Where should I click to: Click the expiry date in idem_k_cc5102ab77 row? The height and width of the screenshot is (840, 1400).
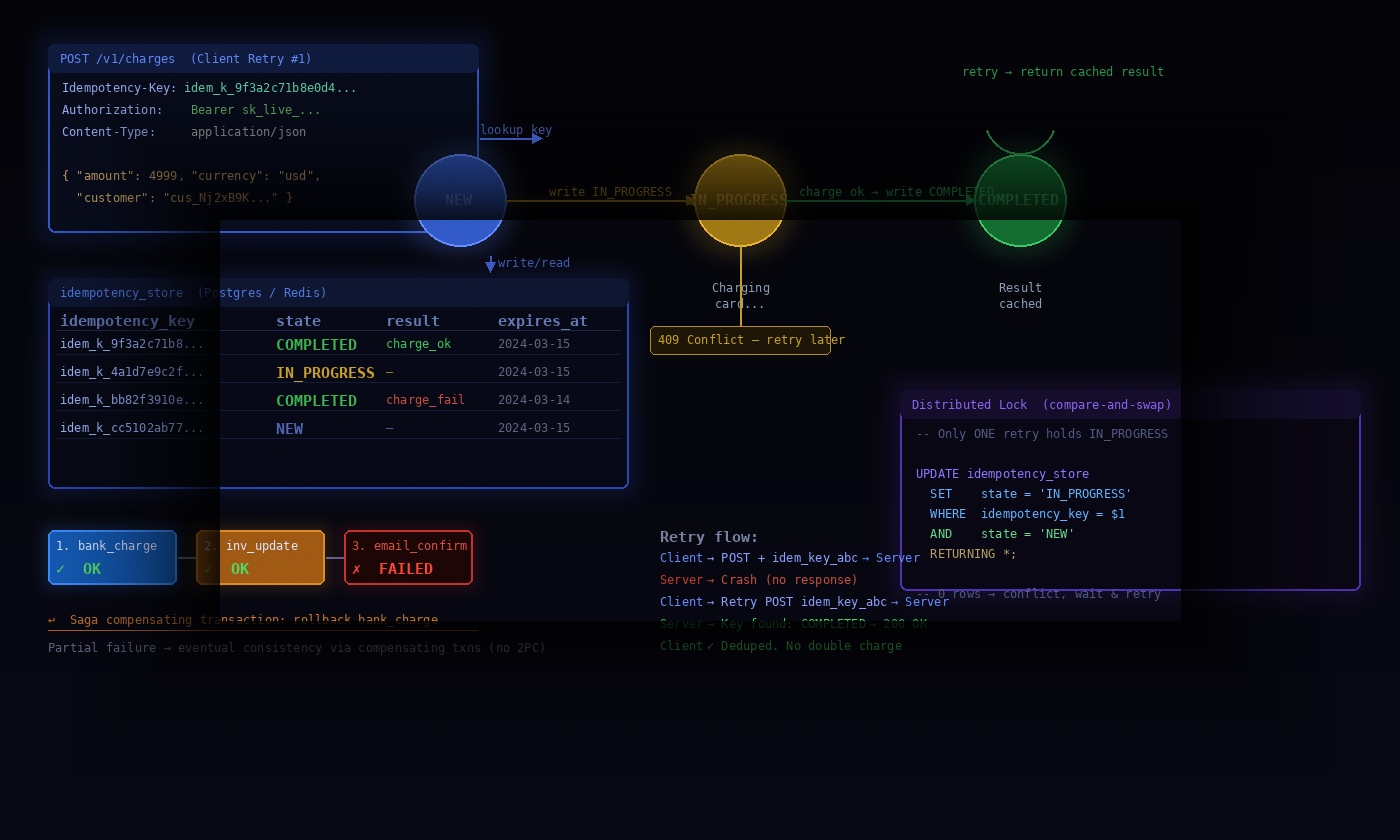534,428
